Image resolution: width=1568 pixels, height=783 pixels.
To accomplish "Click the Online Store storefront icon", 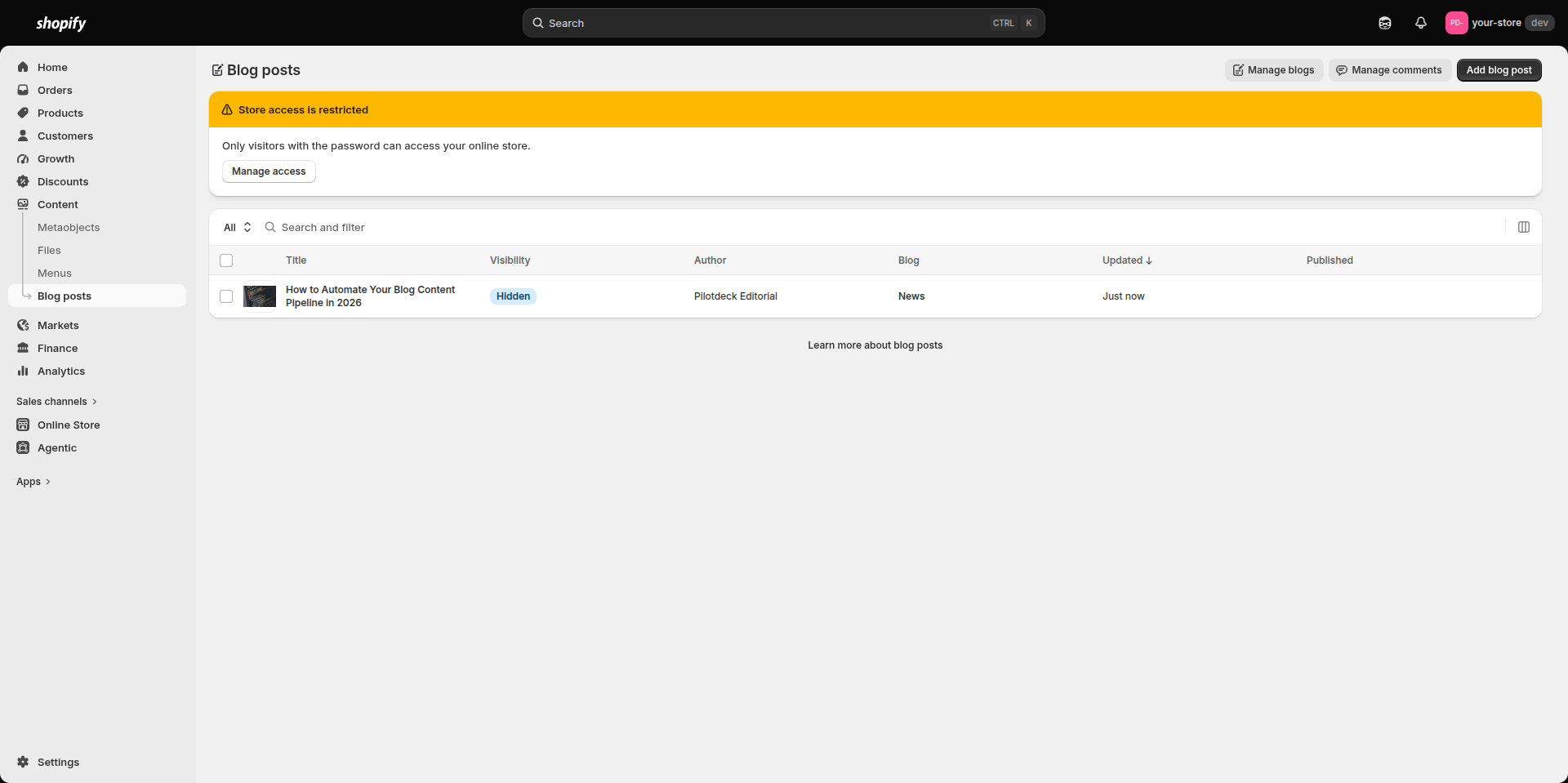I will coord(23,425).
